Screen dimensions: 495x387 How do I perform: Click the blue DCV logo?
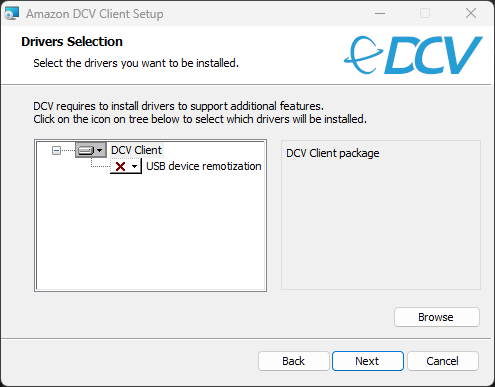413,55
